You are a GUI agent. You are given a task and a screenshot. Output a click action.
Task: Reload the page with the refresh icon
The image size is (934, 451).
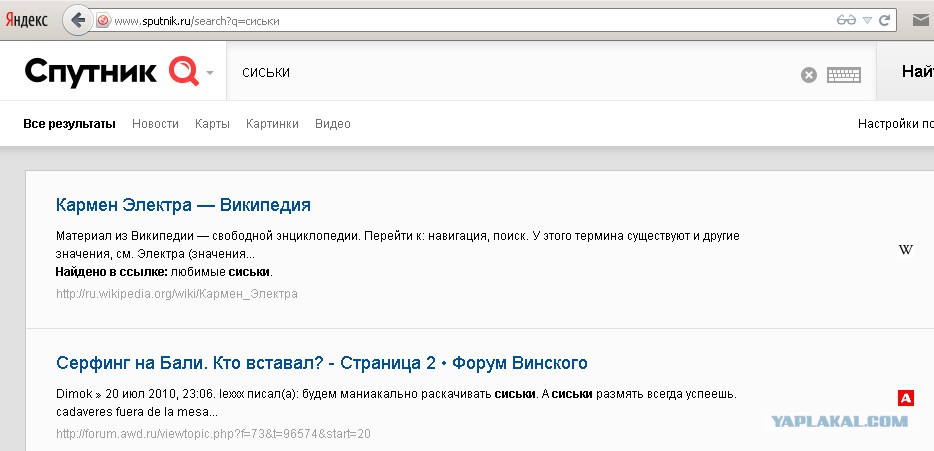(885, 20)
